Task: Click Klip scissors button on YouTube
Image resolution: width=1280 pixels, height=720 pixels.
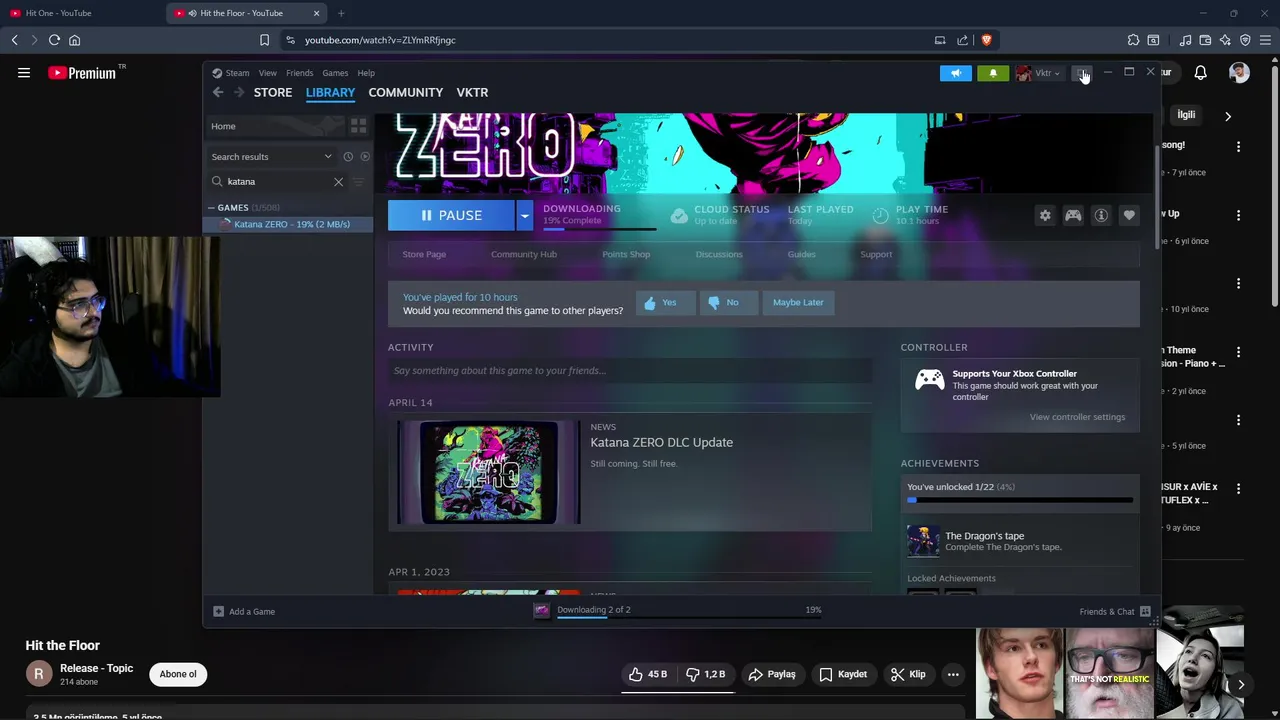Action: click(908, 674)
